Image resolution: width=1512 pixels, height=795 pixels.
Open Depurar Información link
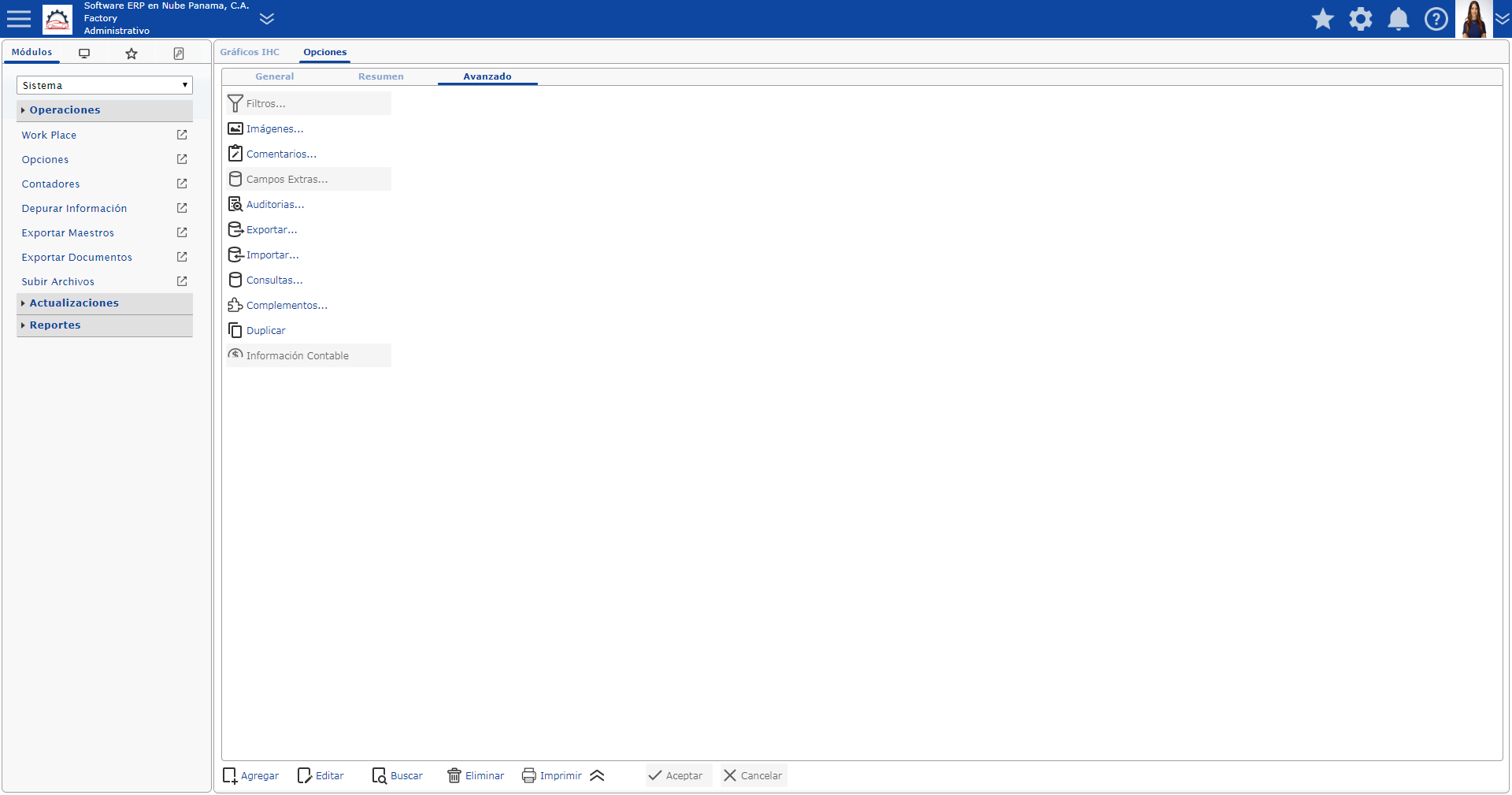click(74, 209)
